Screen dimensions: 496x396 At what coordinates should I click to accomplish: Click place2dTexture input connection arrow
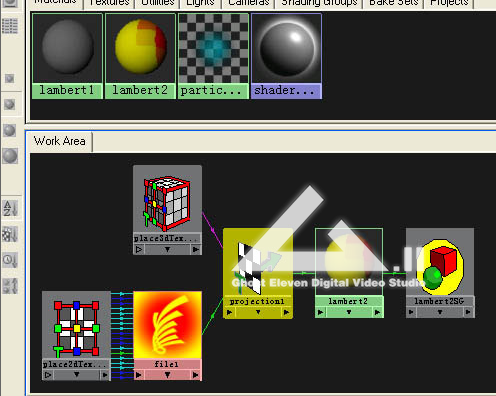[48, 375]
